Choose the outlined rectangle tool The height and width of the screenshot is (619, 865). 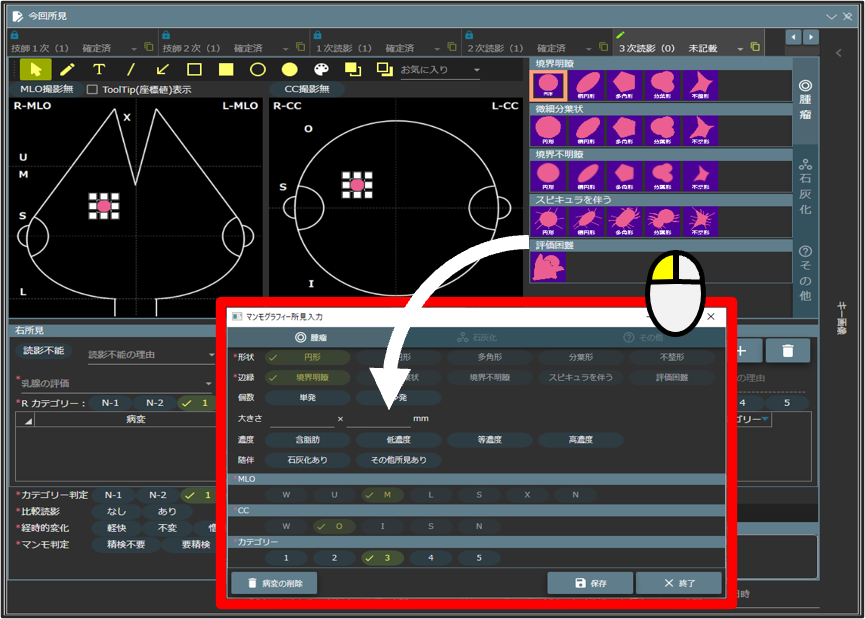point(194,70)
